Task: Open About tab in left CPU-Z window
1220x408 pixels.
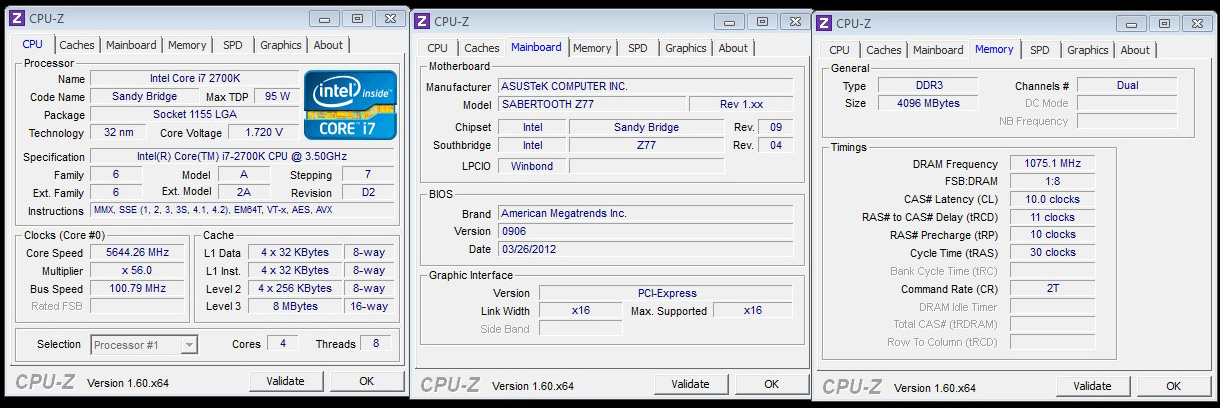Action: point(328,45)
